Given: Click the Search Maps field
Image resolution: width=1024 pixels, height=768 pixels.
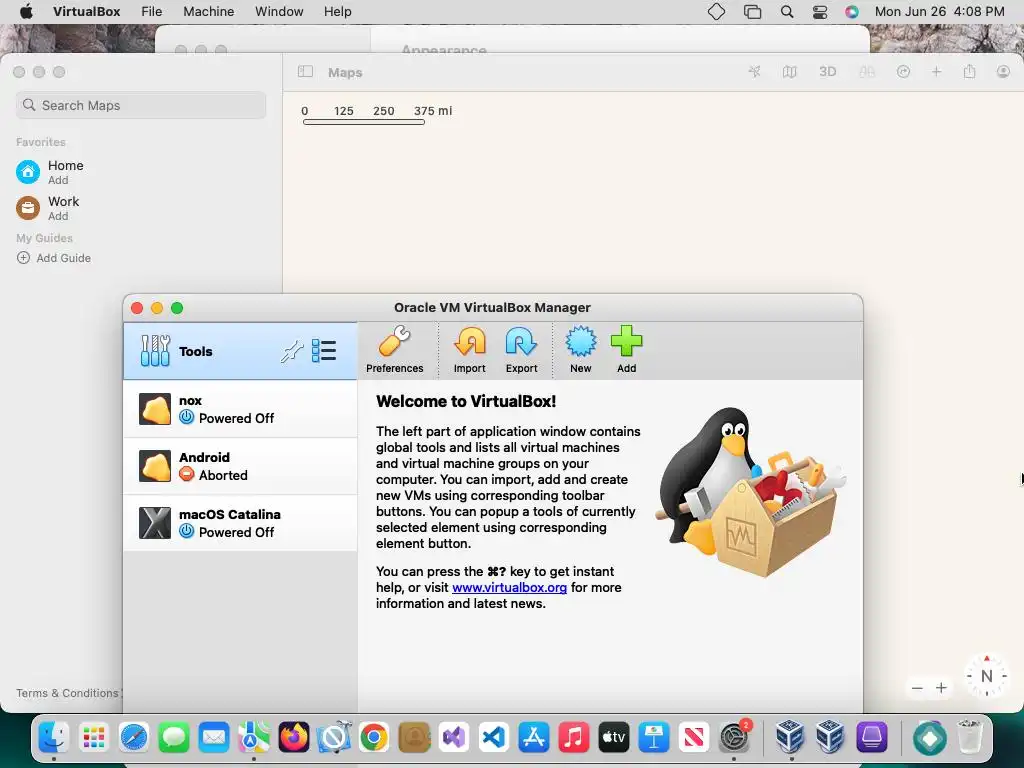Looking at the screenshot, I should [x=141, y=105].
